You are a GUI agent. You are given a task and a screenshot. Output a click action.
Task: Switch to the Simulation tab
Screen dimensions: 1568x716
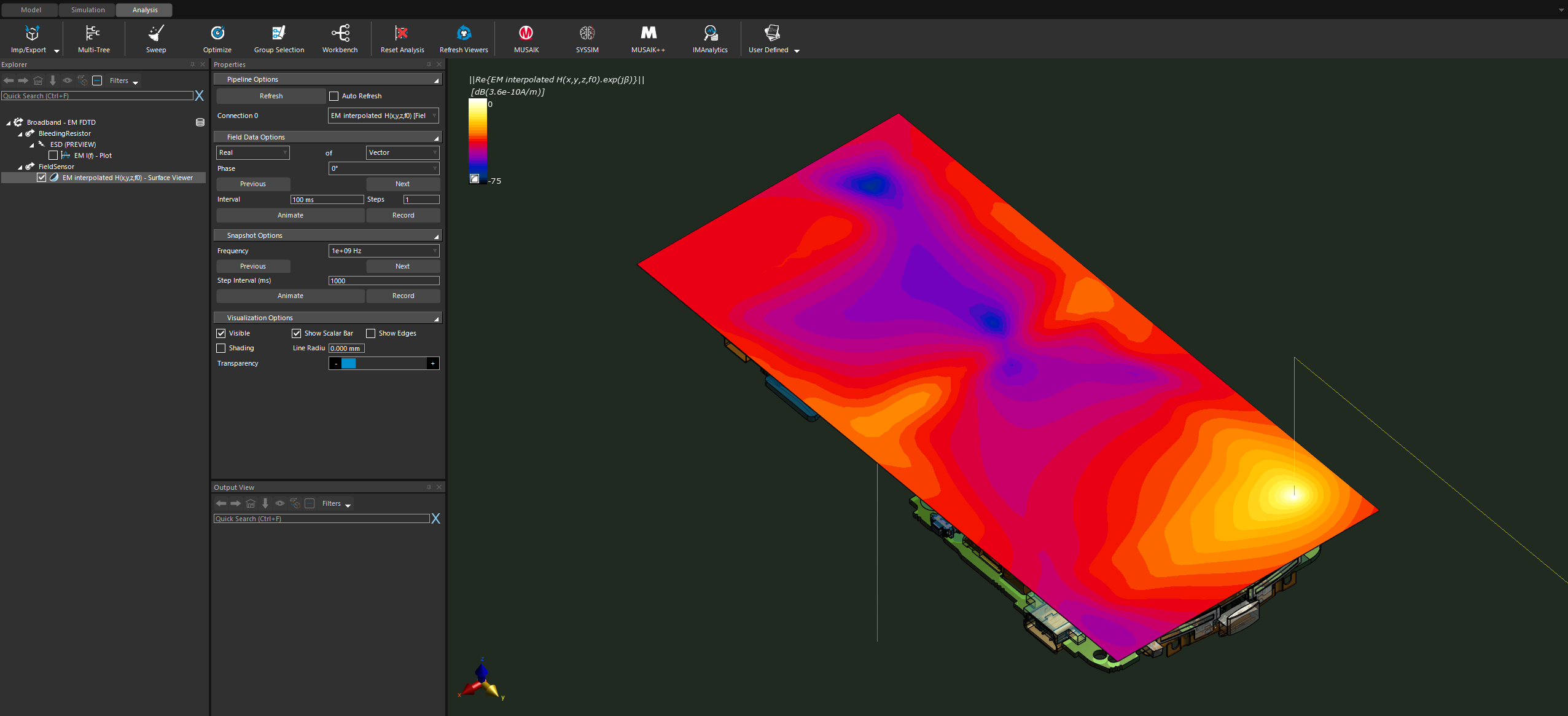tap(88, 10)
